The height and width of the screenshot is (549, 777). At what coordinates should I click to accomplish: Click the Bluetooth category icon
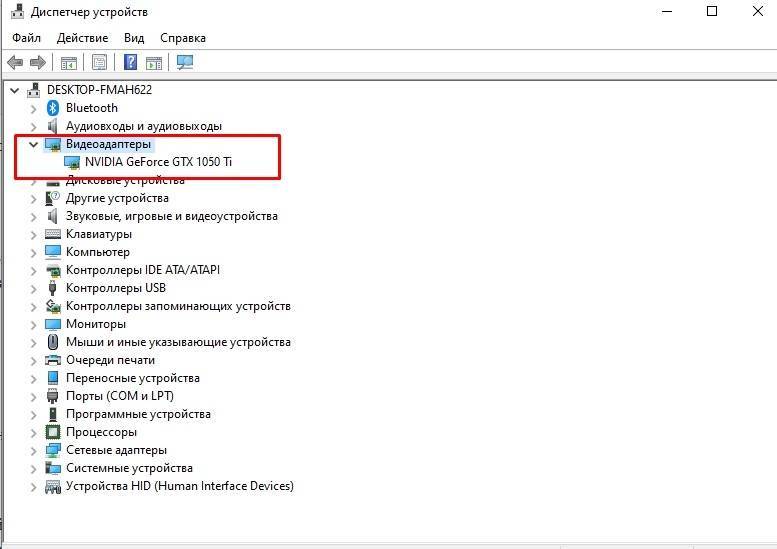coord(53,108)
